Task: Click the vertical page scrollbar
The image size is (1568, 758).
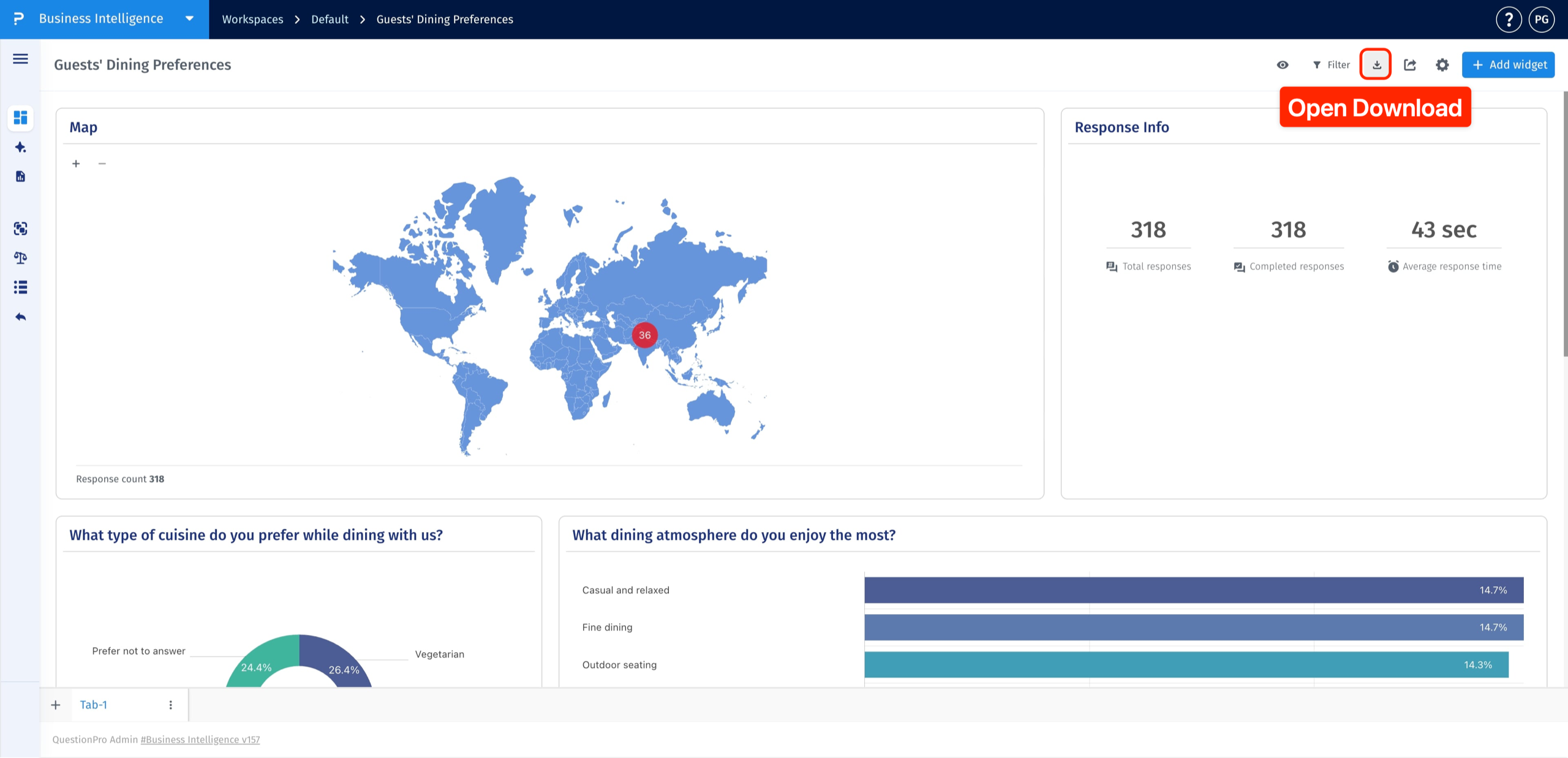Action: pyautogui.click(x=1565, y=223)
